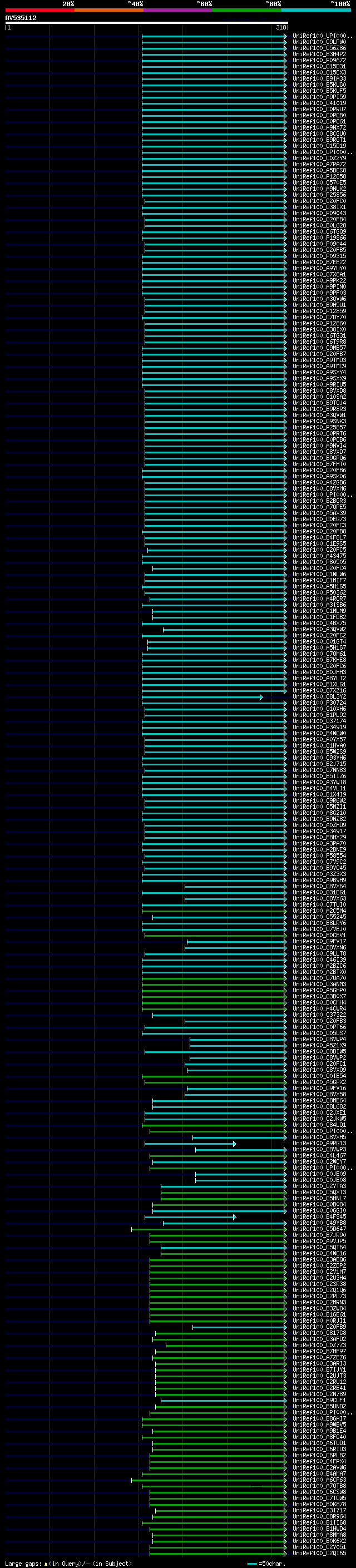Open hit UniRef100_Q56Z86

(319, 48)
